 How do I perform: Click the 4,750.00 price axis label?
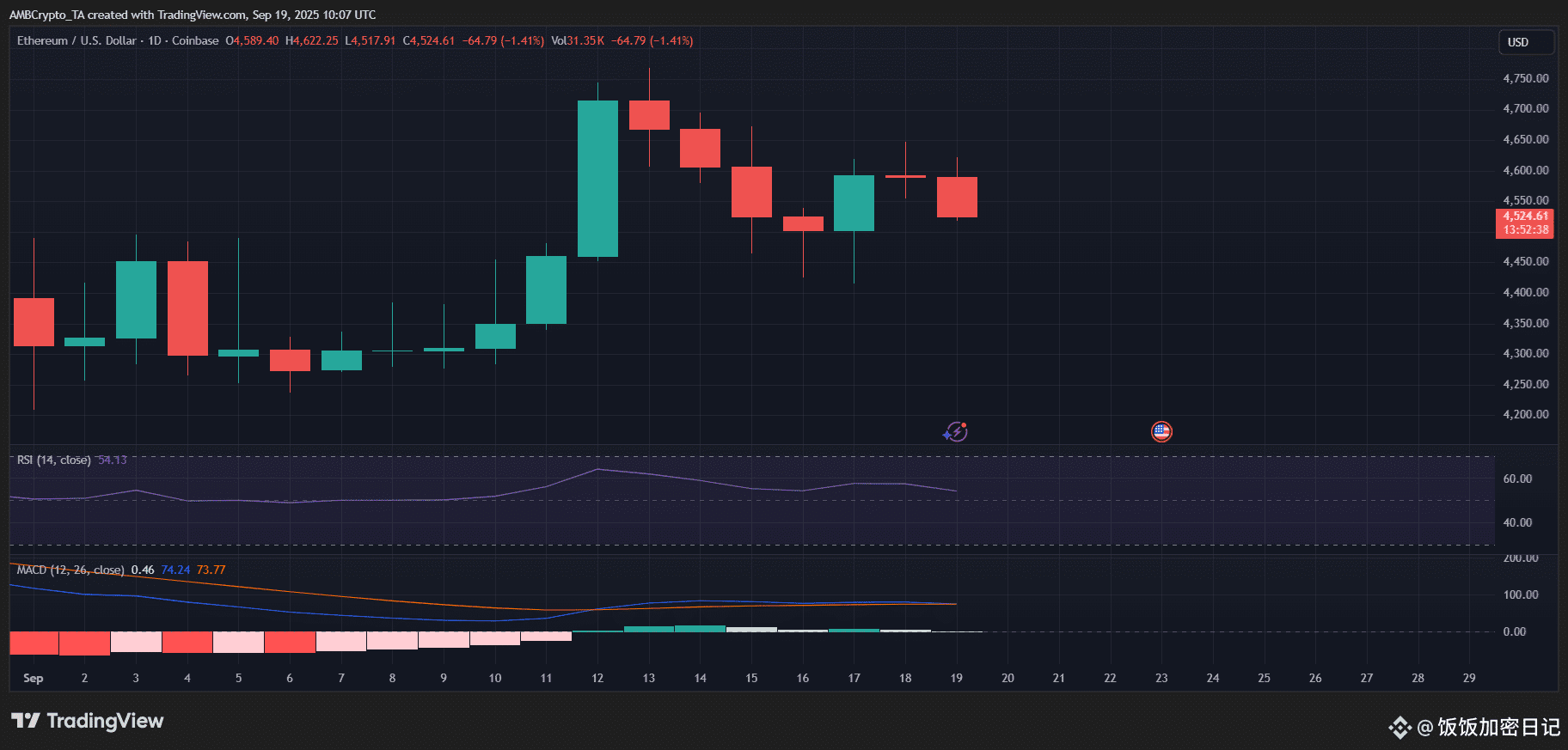pyautogui.click(x=1526, y=78)
